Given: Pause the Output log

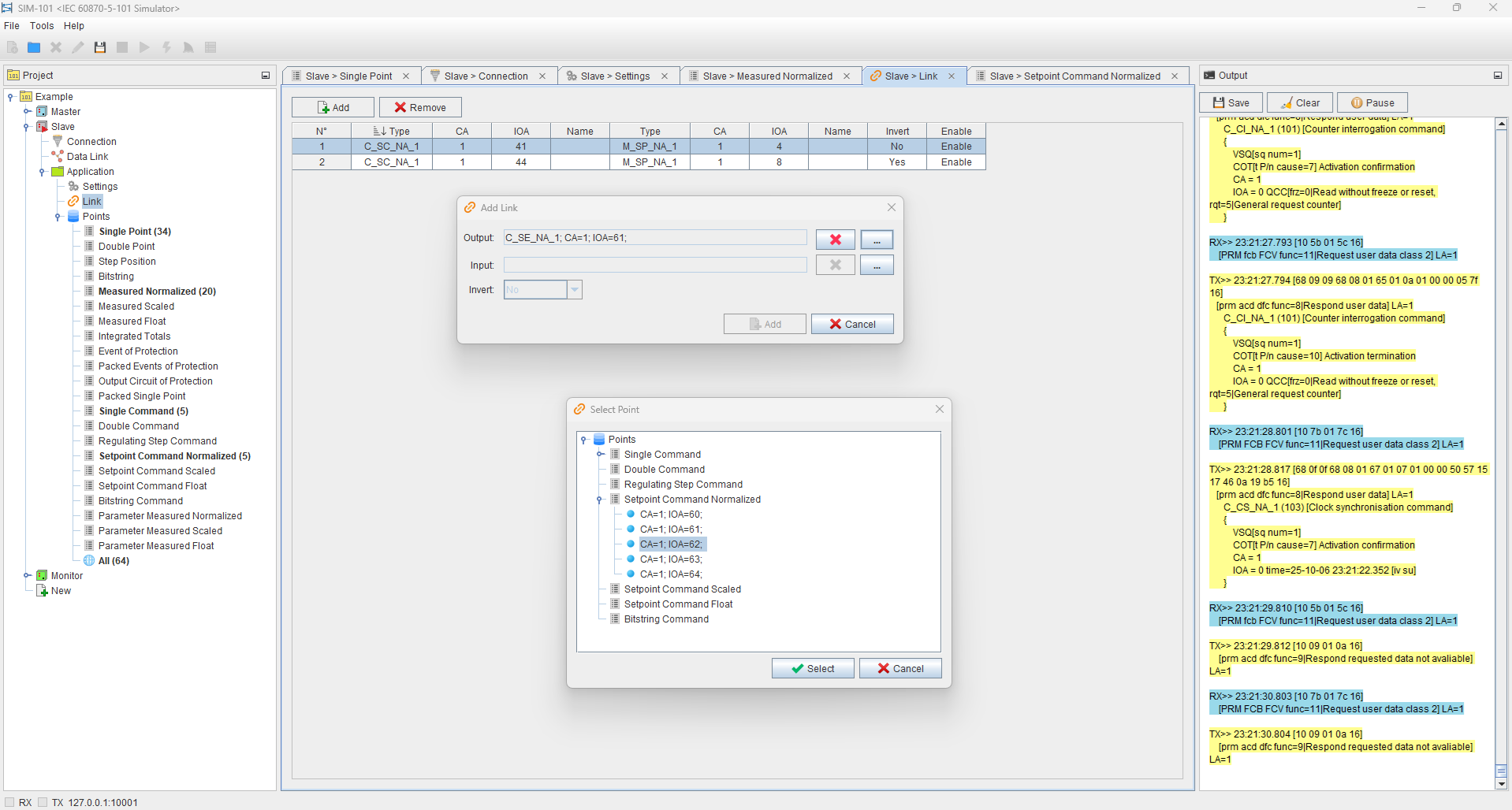Looking at the screenshot, I should (x=1372, y=103).
